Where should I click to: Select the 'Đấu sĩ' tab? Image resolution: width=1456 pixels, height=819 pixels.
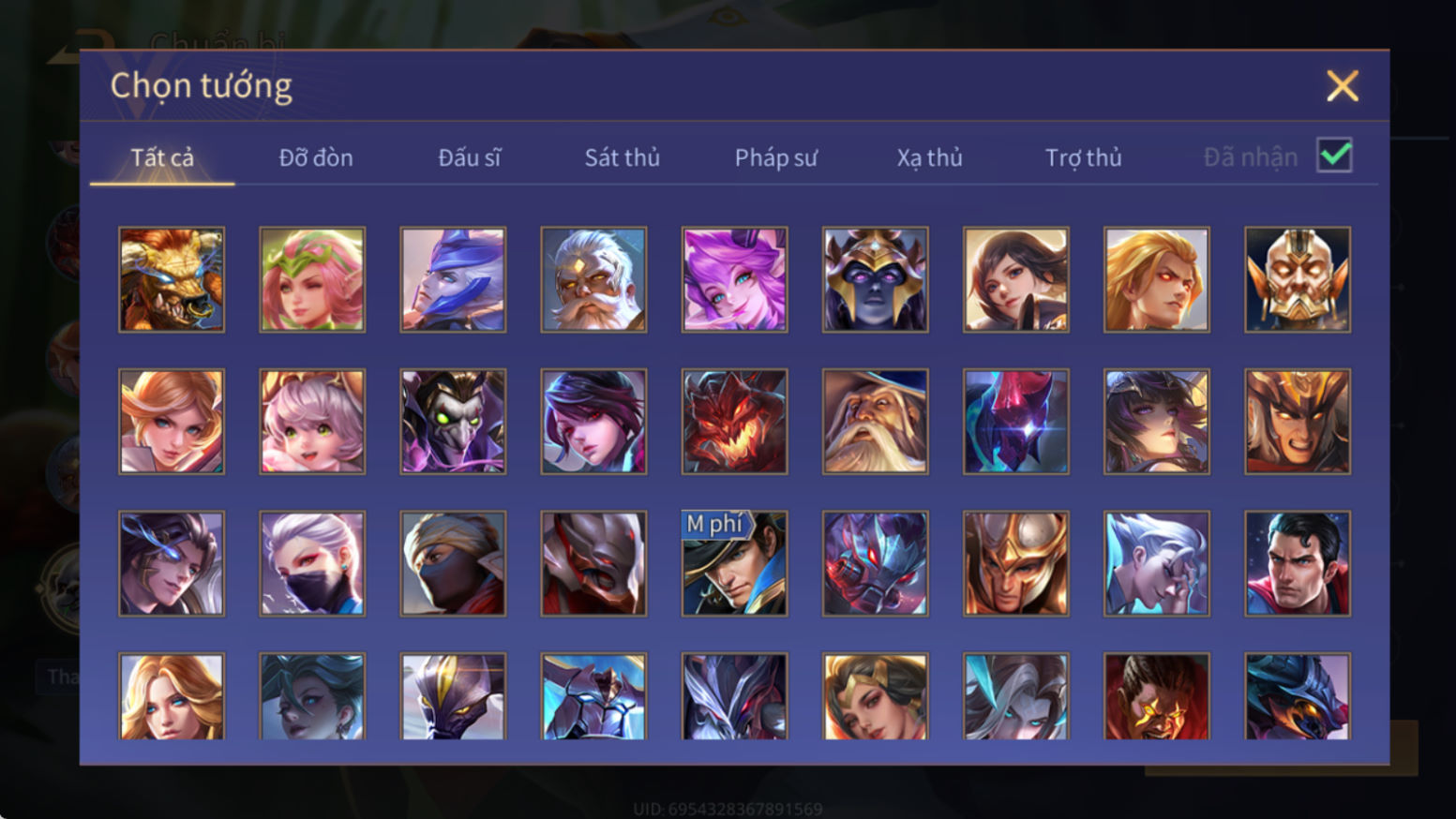point(469,157)
